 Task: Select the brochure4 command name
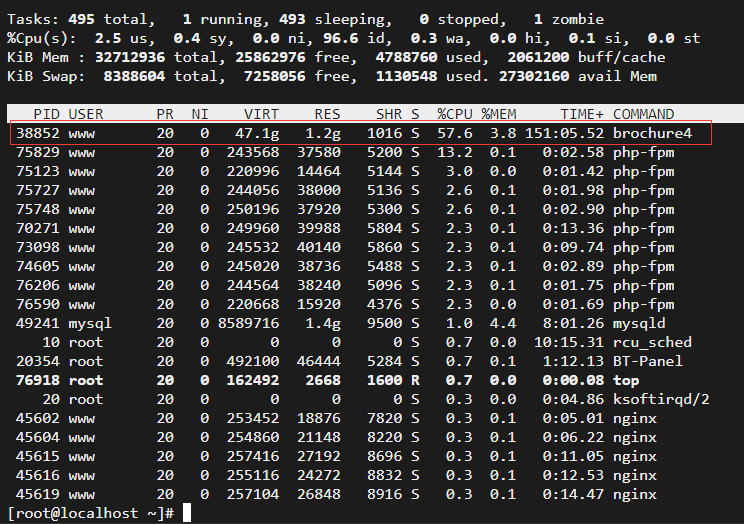coord(652,133)
